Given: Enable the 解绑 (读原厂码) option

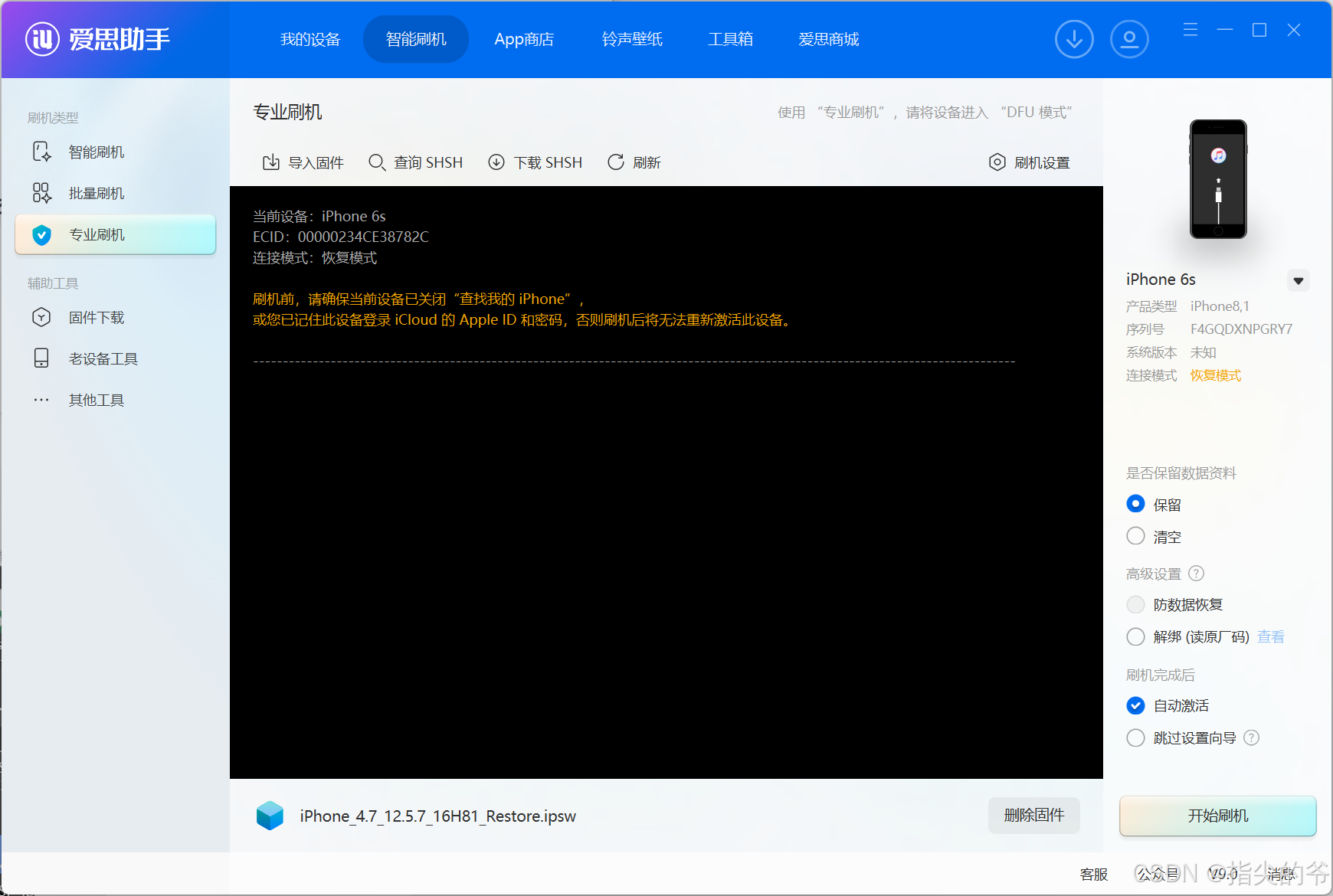Looking at the screenshot, I should [1135, 636].
